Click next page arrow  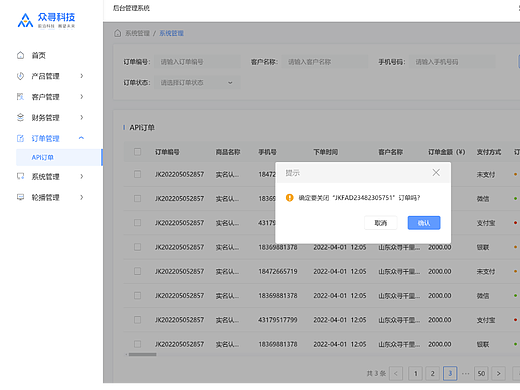coord(498,373)
